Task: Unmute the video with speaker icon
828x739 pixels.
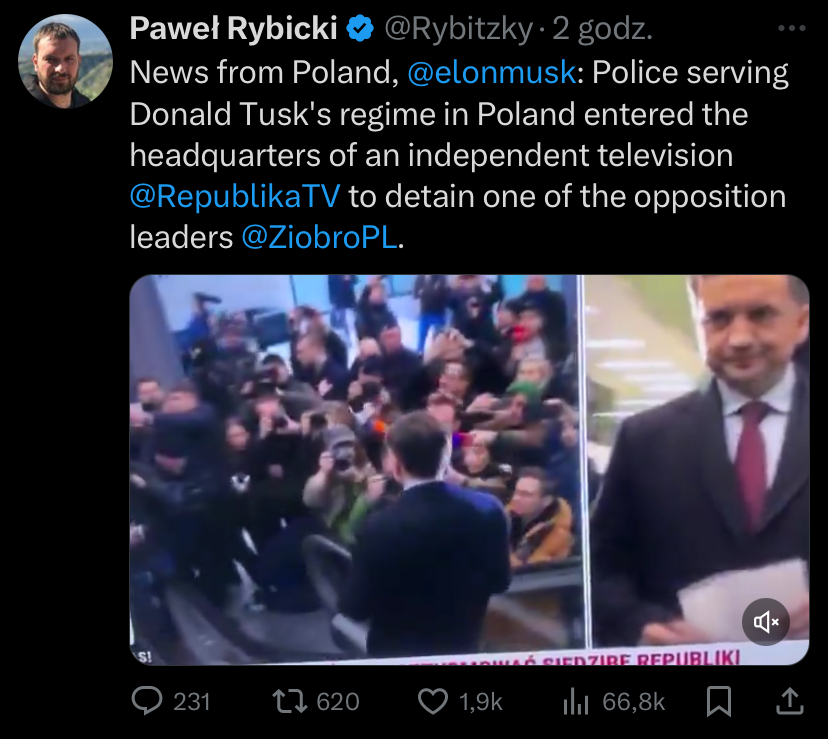Action: 766,622
